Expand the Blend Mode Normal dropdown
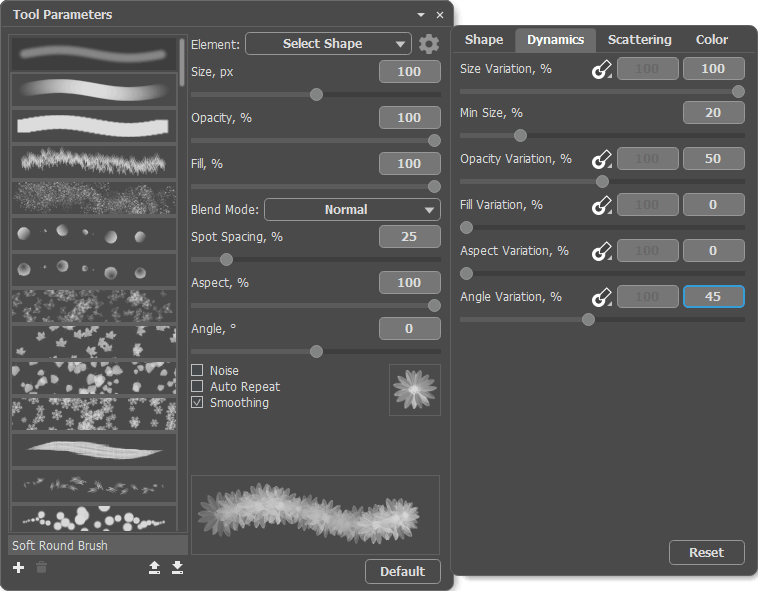Screen dimensions: 758x591 pos(352,210)
